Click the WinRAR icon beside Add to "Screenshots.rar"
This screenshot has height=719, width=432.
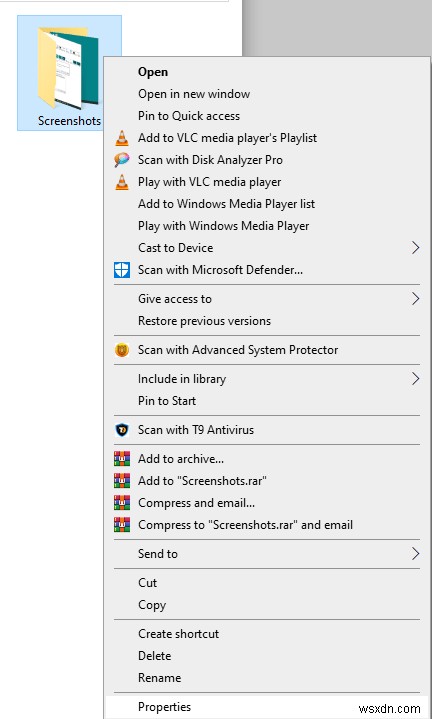tap(122, 481)
